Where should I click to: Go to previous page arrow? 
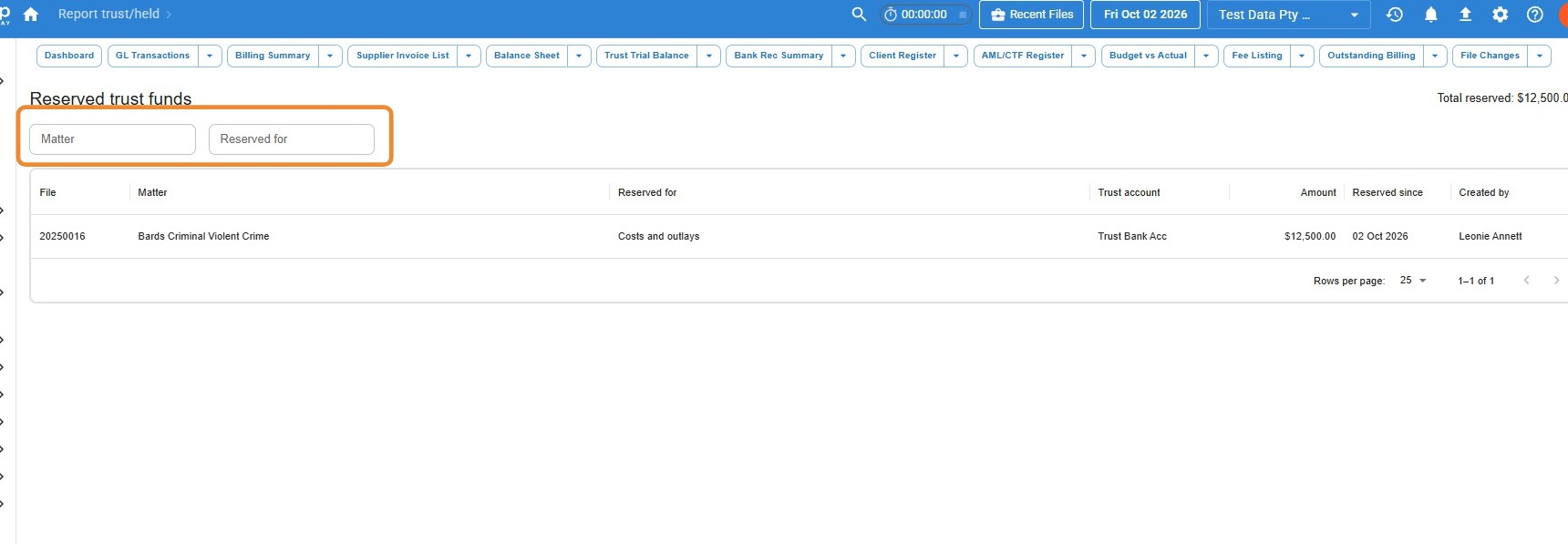[x=1526, y=281]
